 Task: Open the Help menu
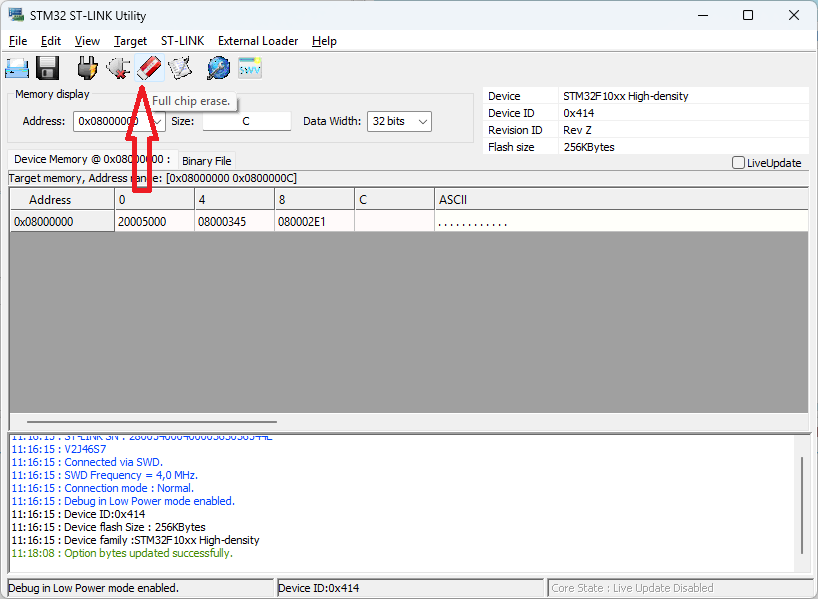[x=324, y=41]
